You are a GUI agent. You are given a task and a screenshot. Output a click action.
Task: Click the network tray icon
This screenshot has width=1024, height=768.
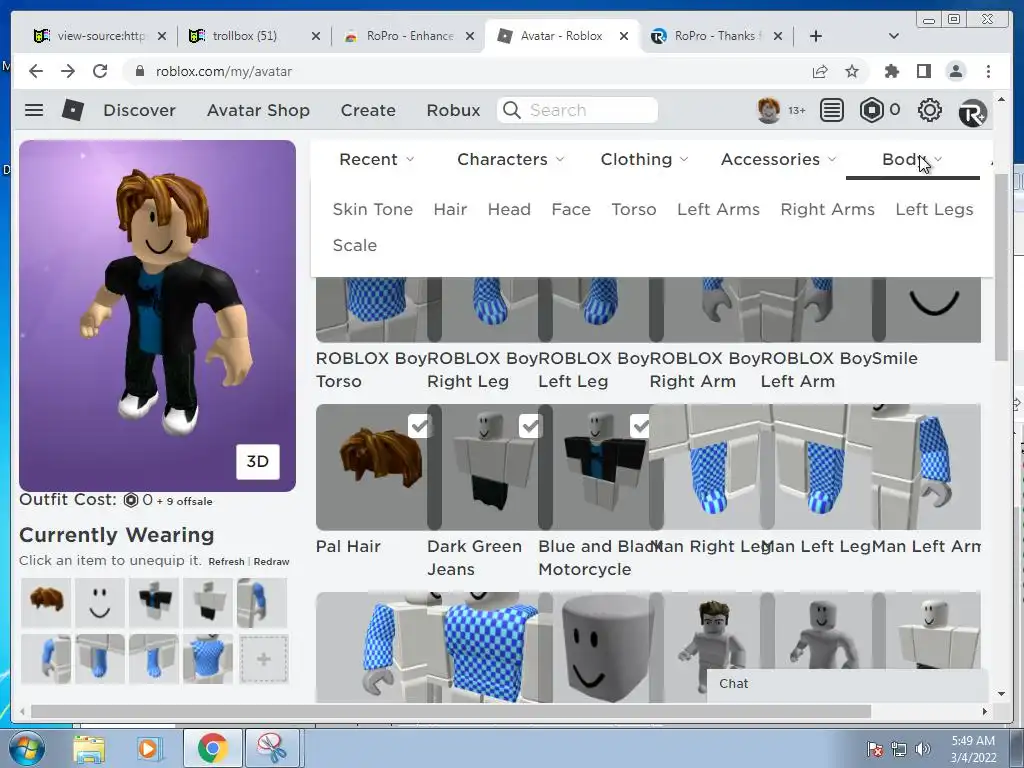pyautogui.click(x=899, y=749)
